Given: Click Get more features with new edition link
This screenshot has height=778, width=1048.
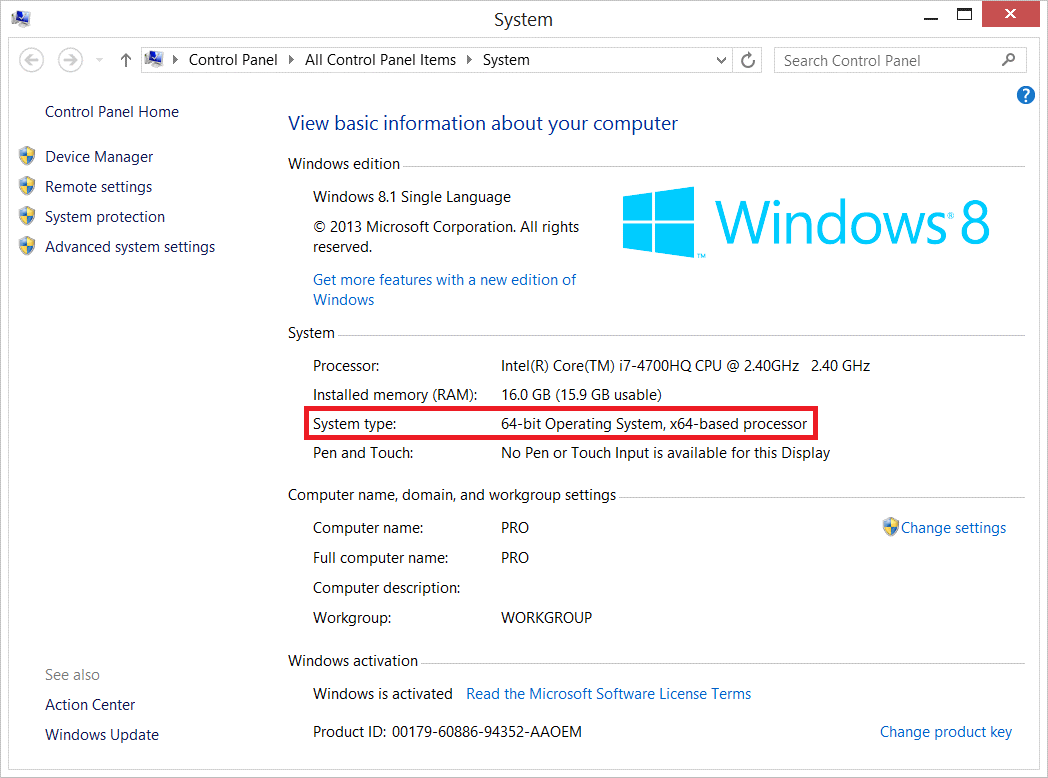Looking at the screenshot, I should point(444,280).
